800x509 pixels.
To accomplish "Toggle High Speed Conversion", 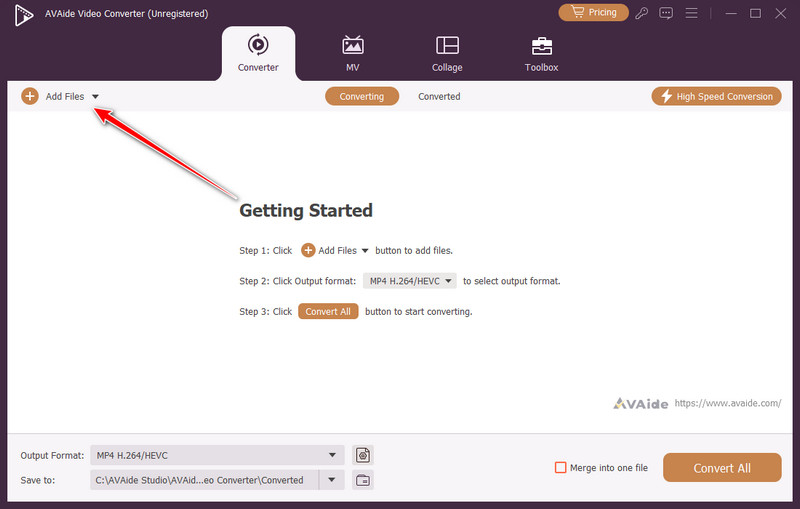I will pos(715,96).
